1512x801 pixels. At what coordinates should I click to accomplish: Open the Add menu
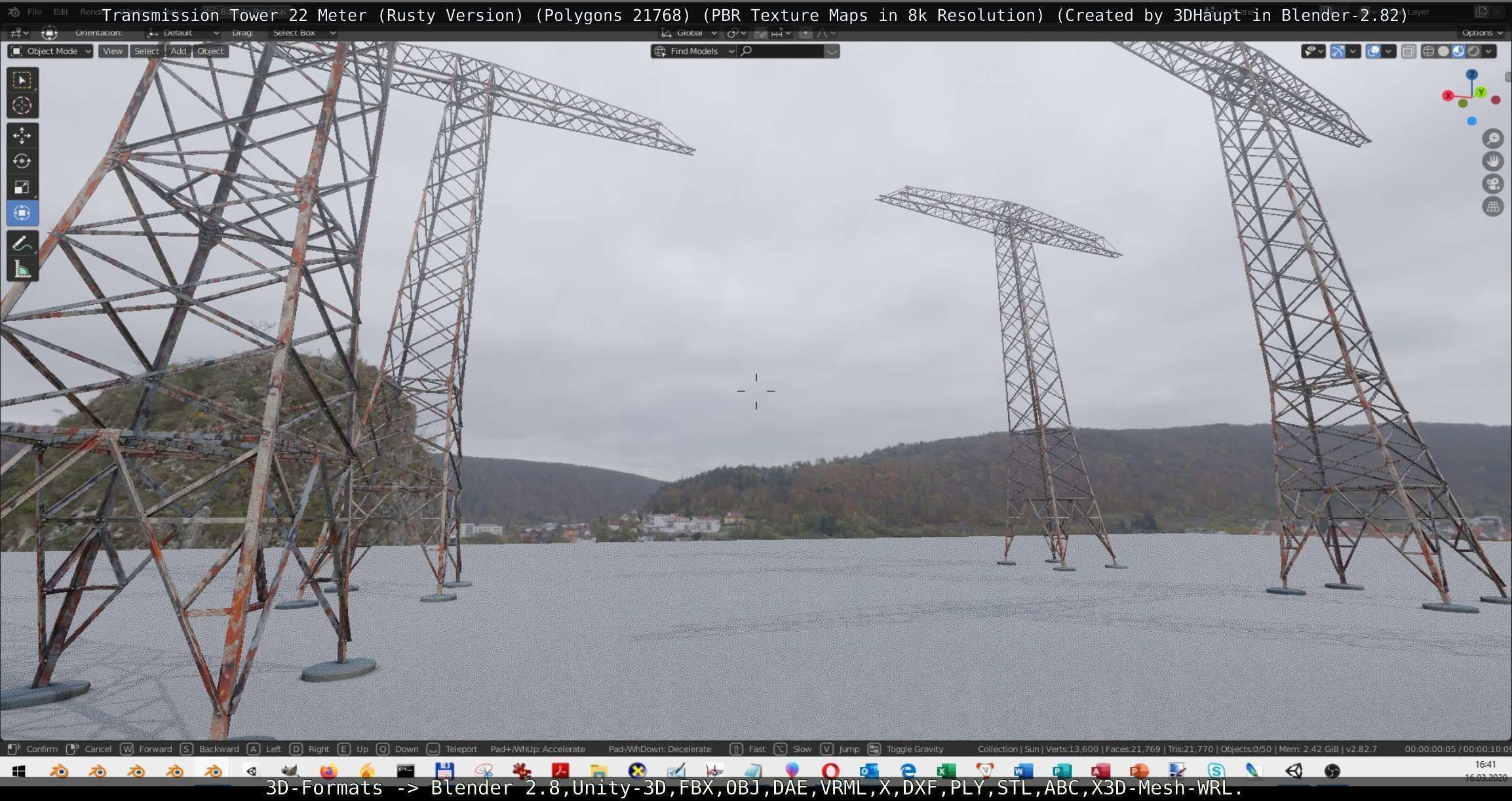178,51
